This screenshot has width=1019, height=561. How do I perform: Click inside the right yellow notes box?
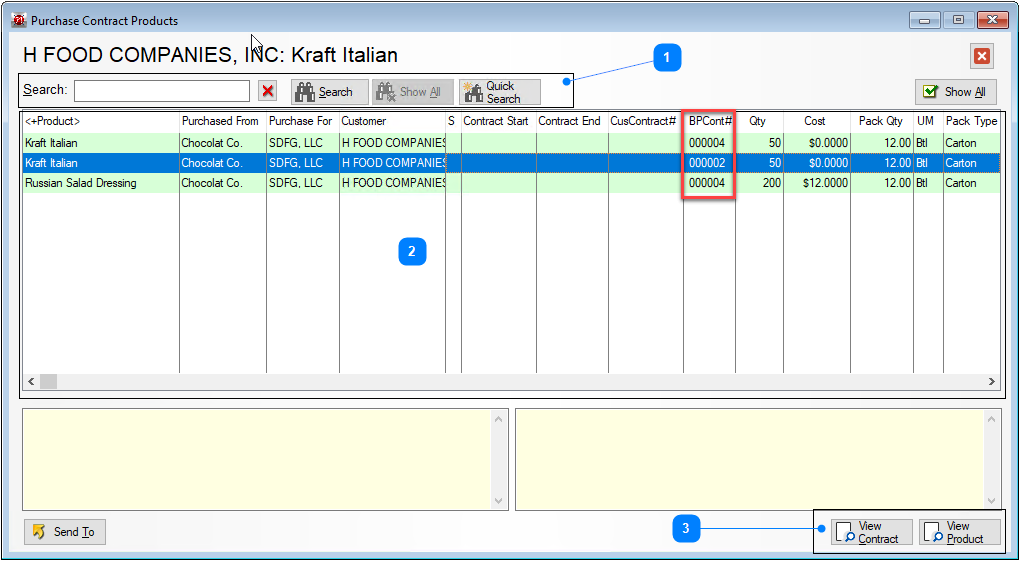[x=751, y=460]
